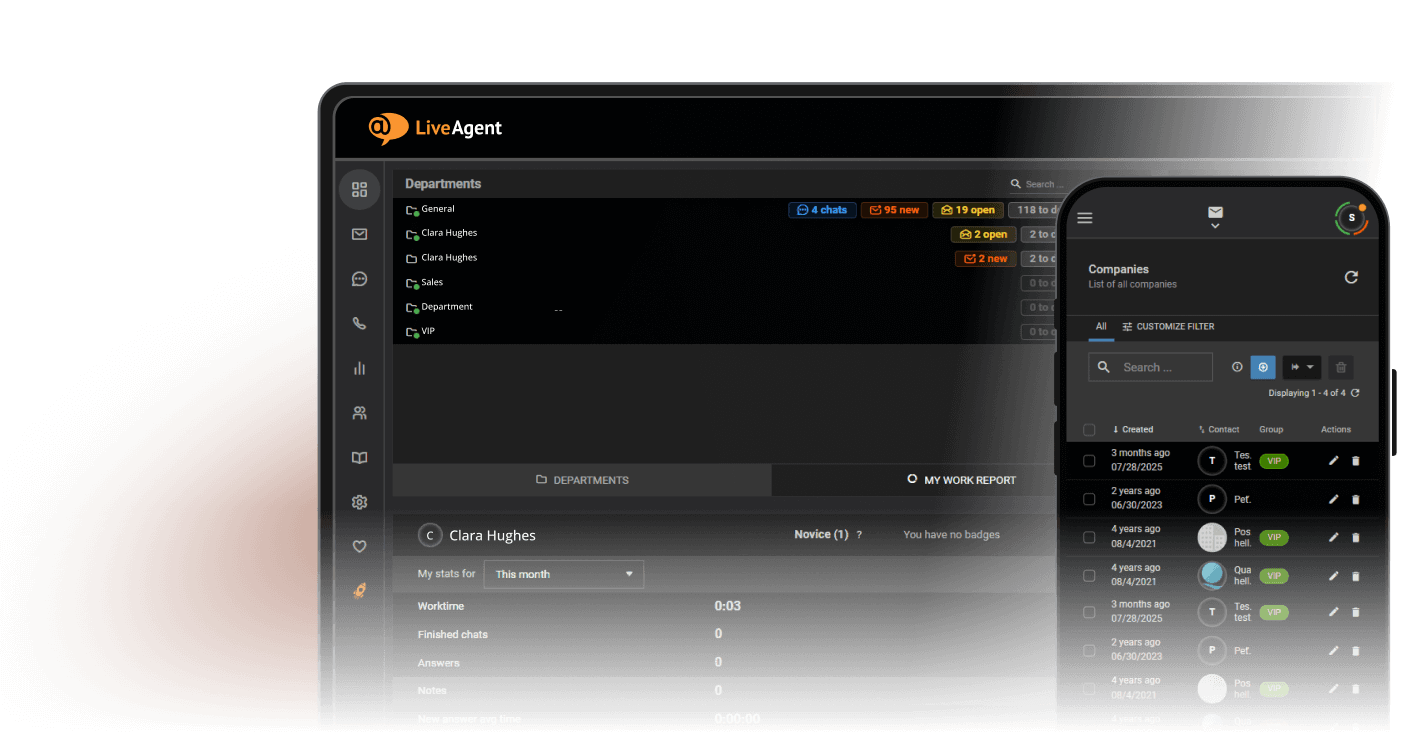Open the Tickets inbox from the sidebar
The image size is (1408, 732).
[x=359, y=234]
